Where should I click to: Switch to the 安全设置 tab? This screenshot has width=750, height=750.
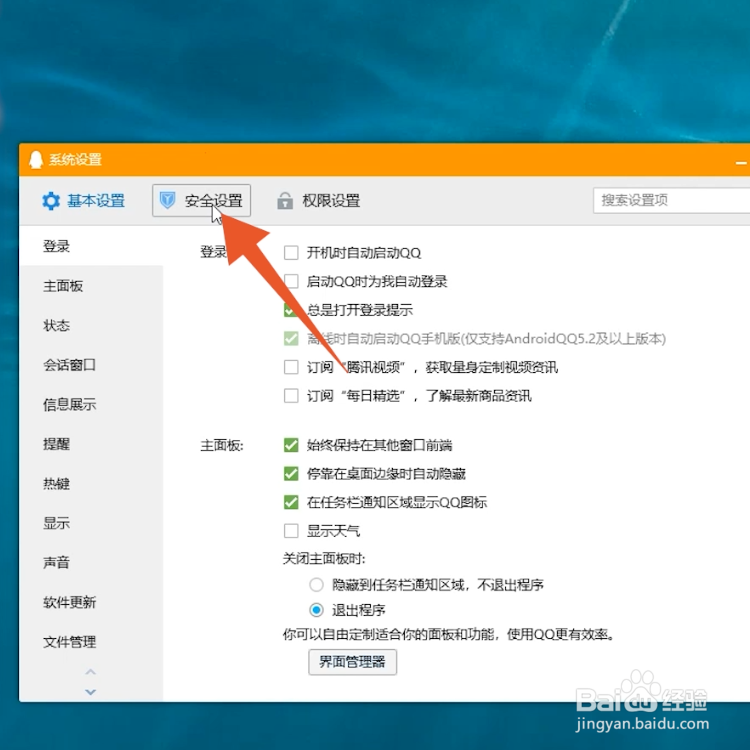201,200
